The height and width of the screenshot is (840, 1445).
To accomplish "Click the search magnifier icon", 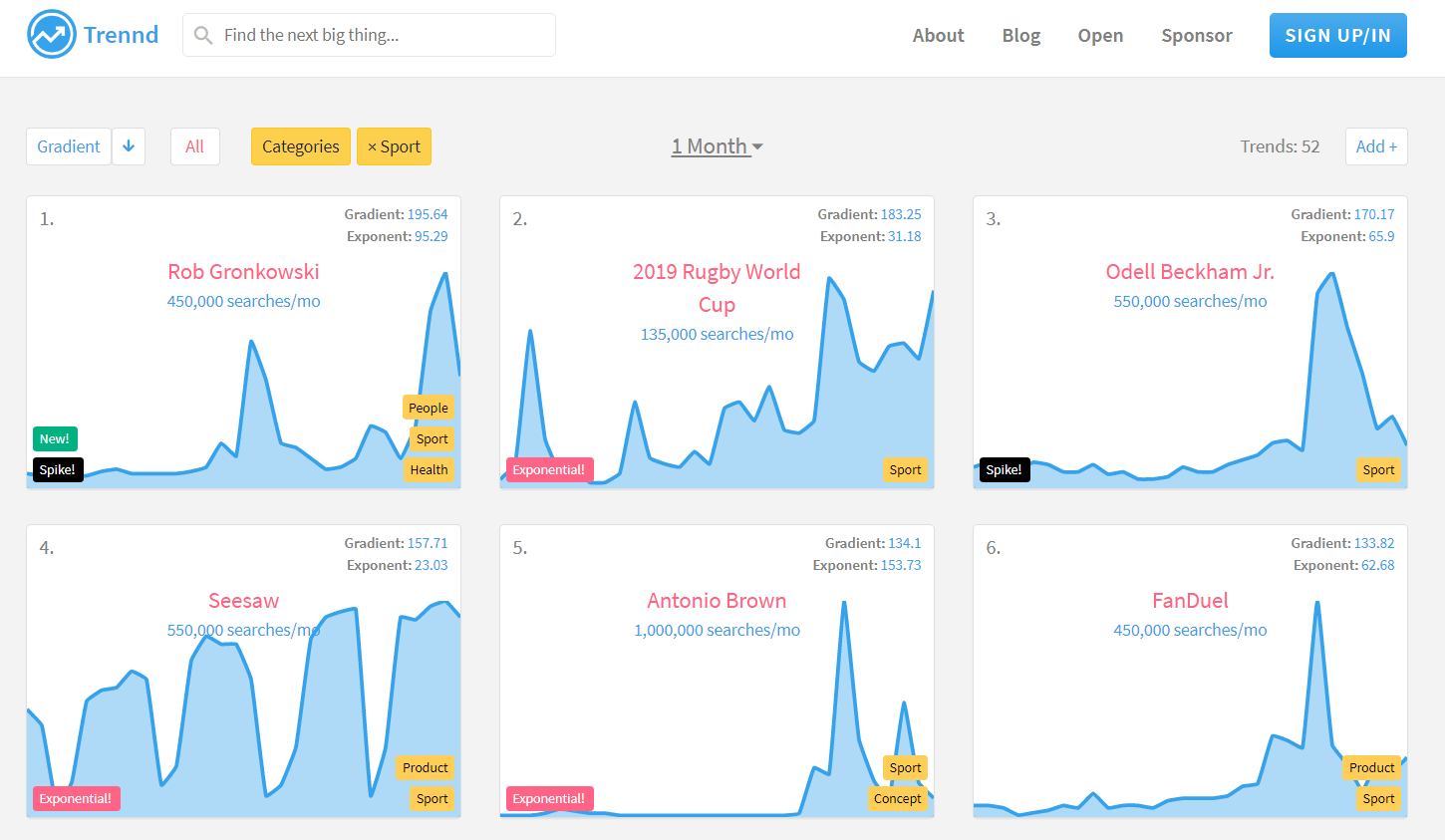I will (x=203, y=36).
